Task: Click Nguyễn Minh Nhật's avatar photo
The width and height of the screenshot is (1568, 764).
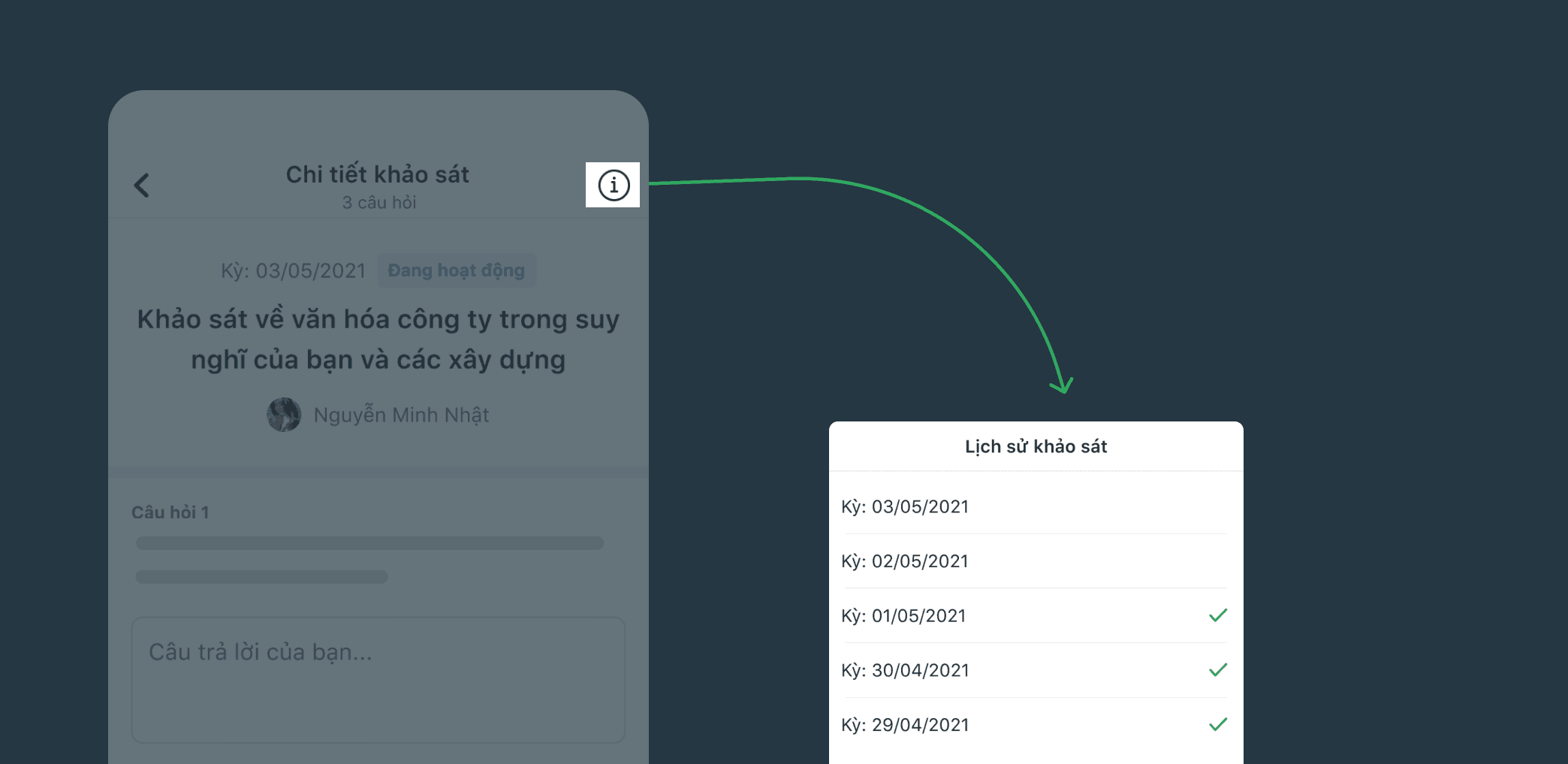Action: 284,415
